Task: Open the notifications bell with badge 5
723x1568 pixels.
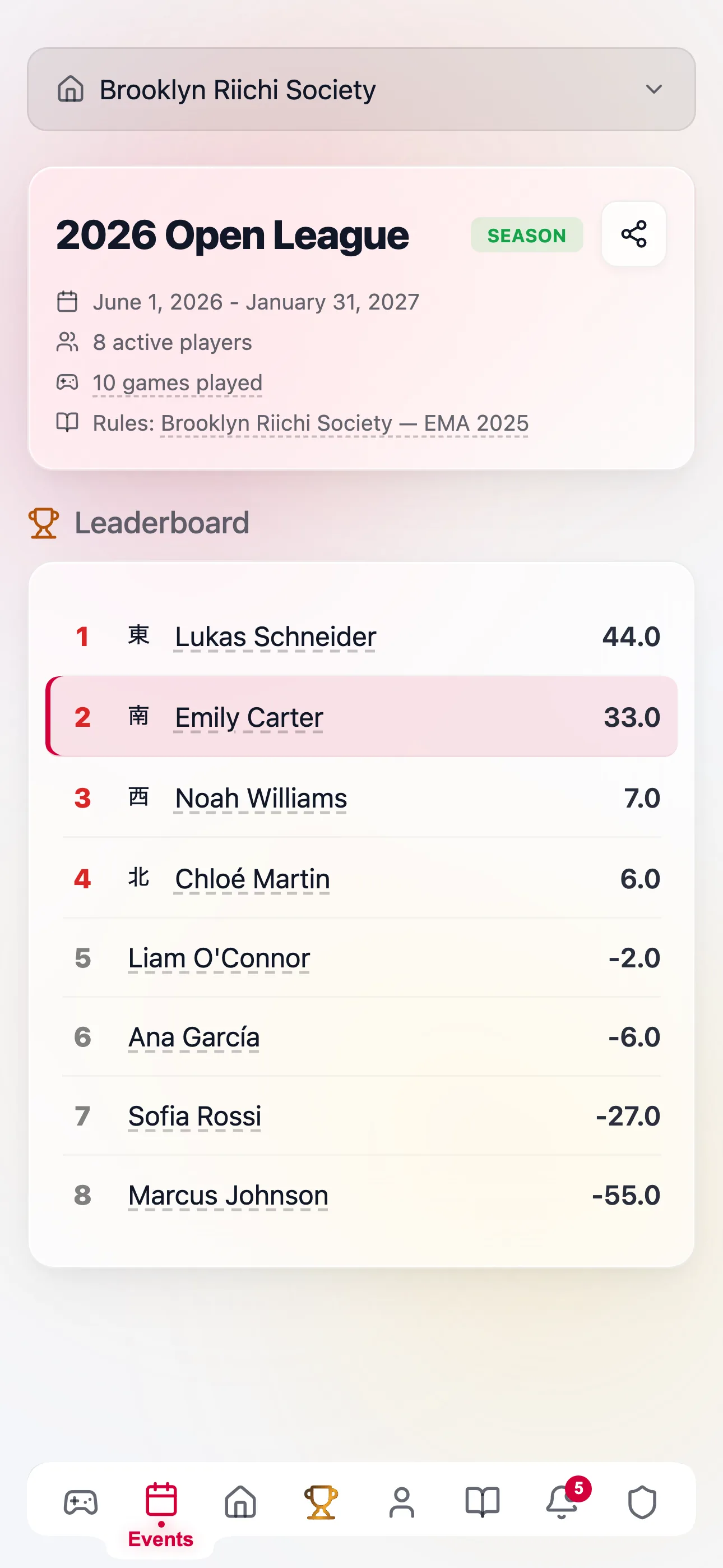Action: [562, 1502]
